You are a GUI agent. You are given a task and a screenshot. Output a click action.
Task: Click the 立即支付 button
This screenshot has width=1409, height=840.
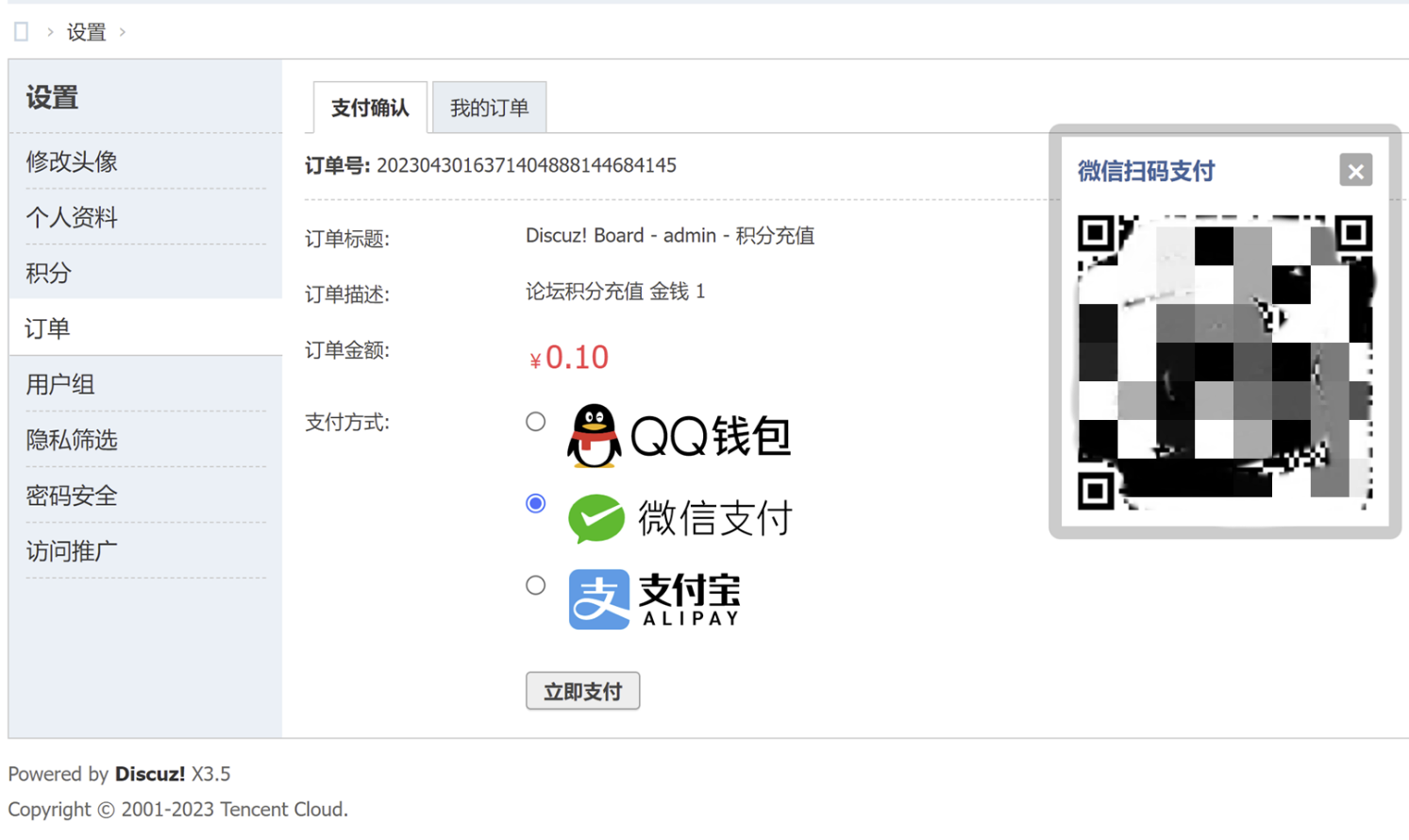[582, 691]
